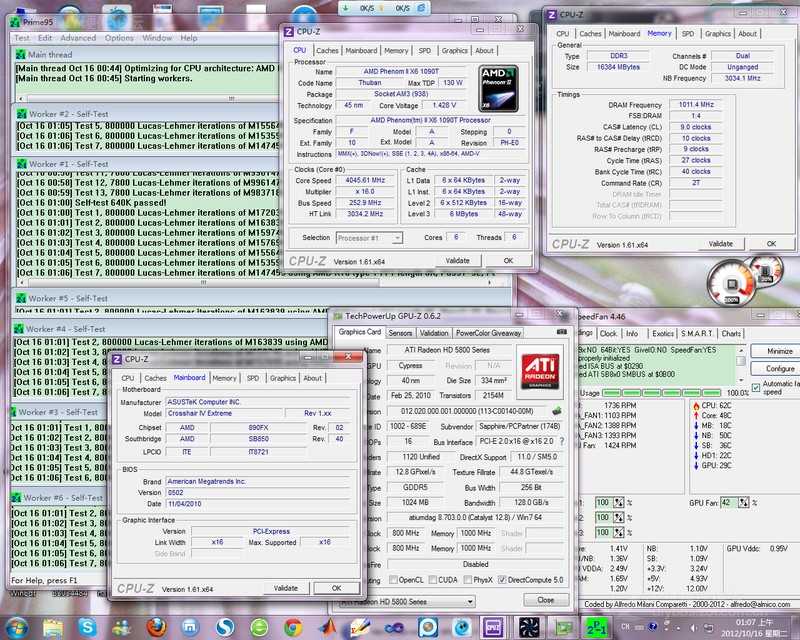The image size is (800, 640).
Task: Switch to SpeedFan fan icon in taskbar
Action: pos(529,627)
